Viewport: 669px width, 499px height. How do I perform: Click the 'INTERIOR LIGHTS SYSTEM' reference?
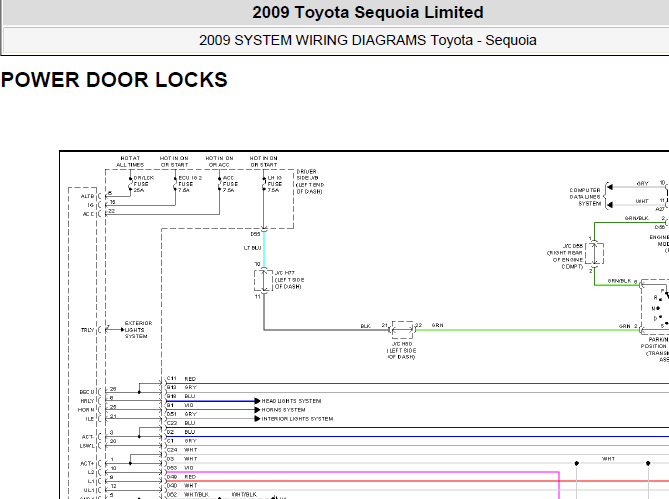pyautogui.click(x=297, y=419)
